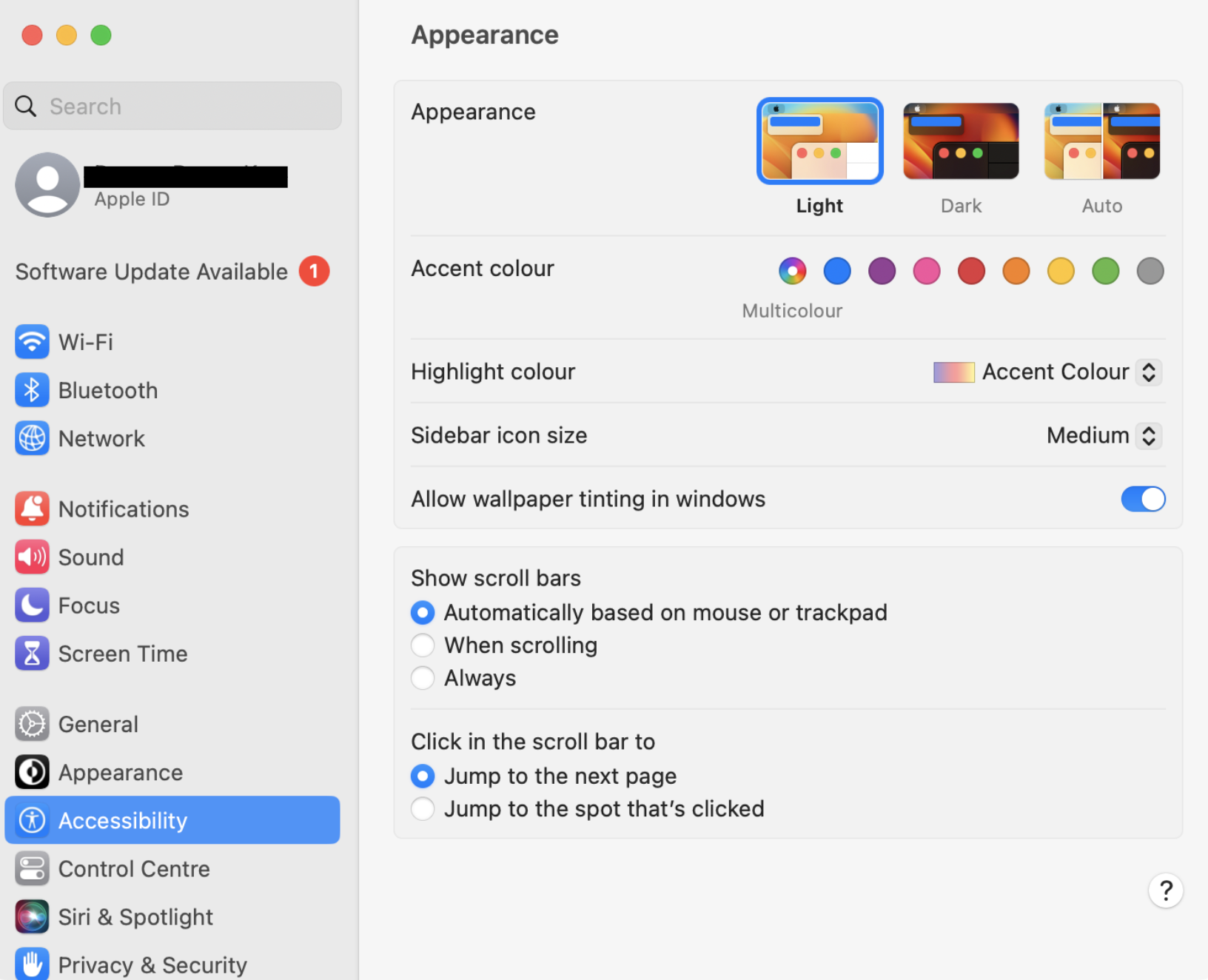Open Network settings label

pyautogui.click(x=101, y=438)
